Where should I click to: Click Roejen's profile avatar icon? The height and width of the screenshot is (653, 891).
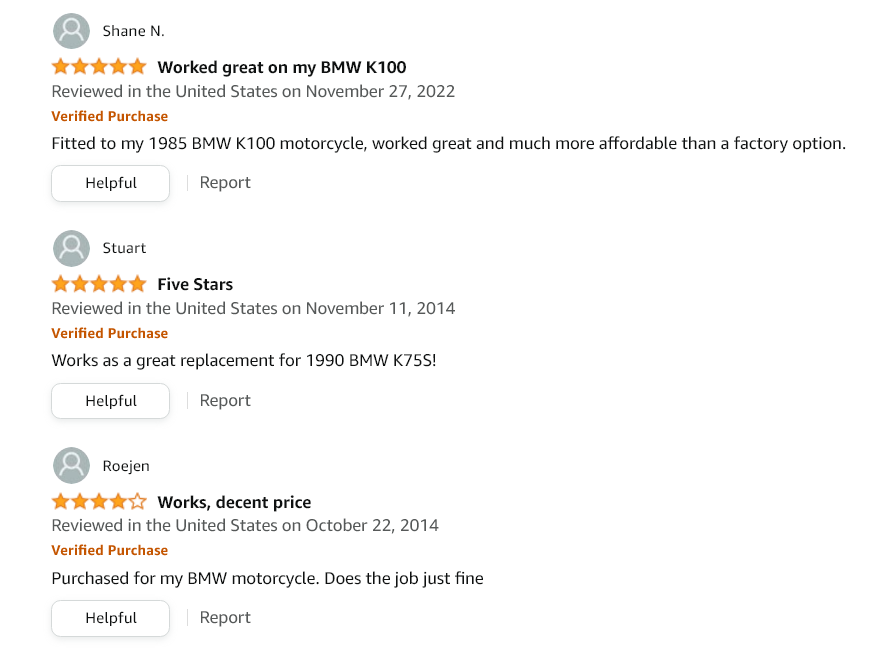coord(71,465)
